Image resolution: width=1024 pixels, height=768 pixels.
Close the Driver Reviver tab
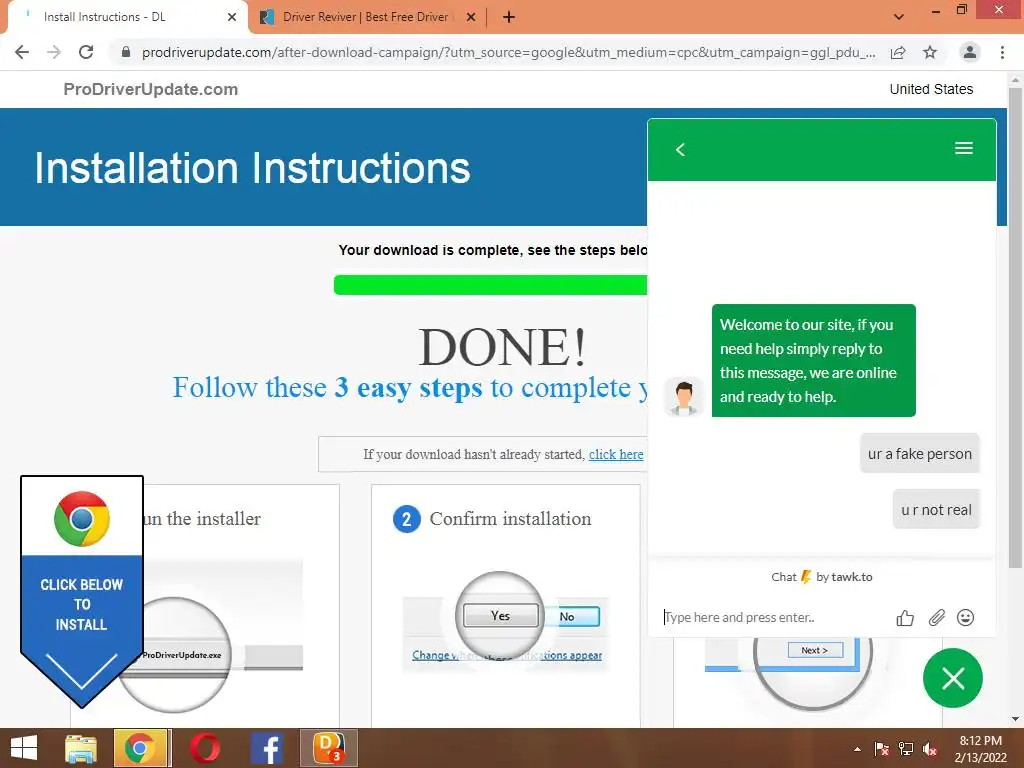pos(471,17)
